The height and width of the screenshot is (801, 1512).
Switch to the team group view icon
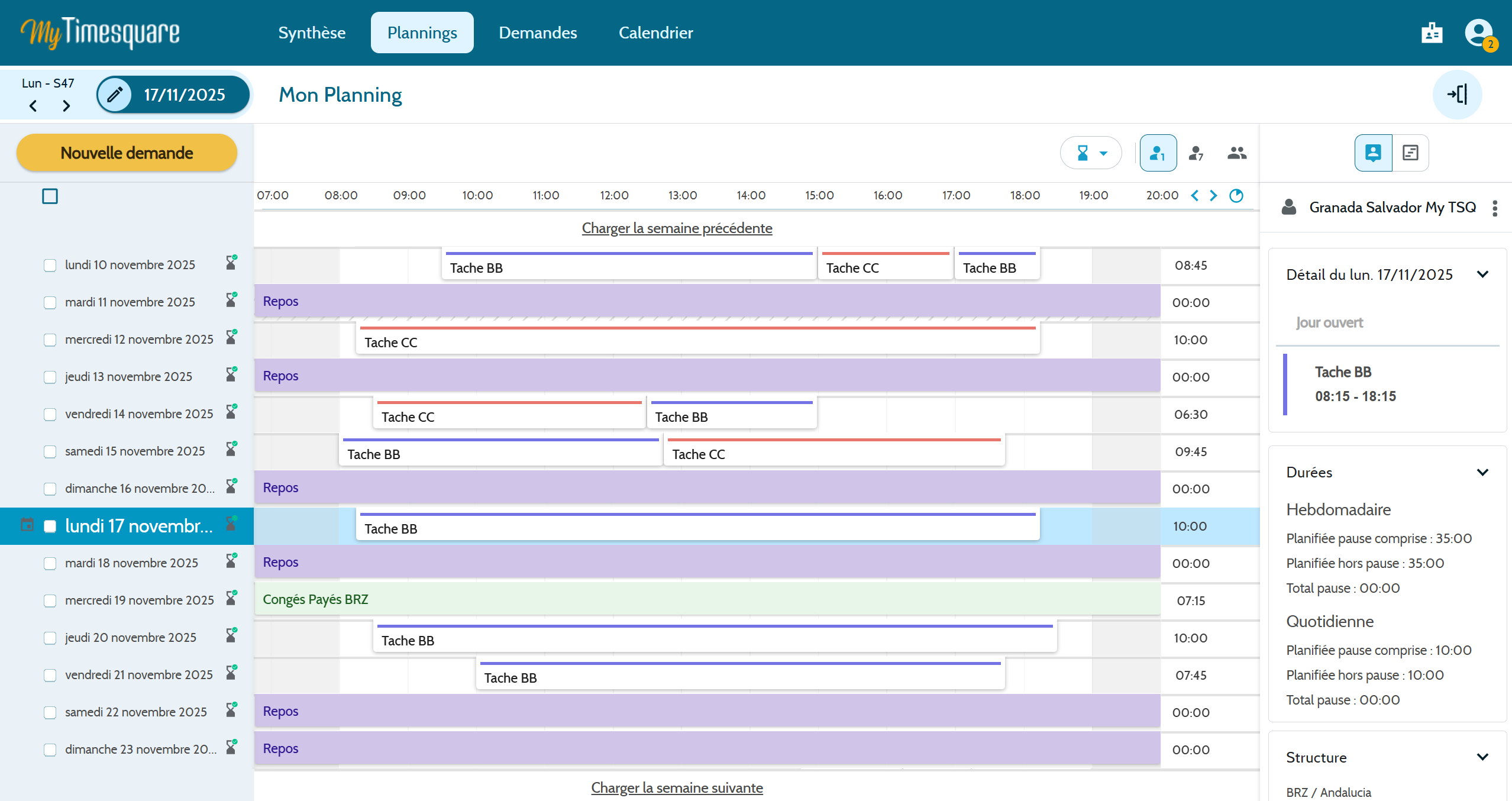pos(1236,153)
